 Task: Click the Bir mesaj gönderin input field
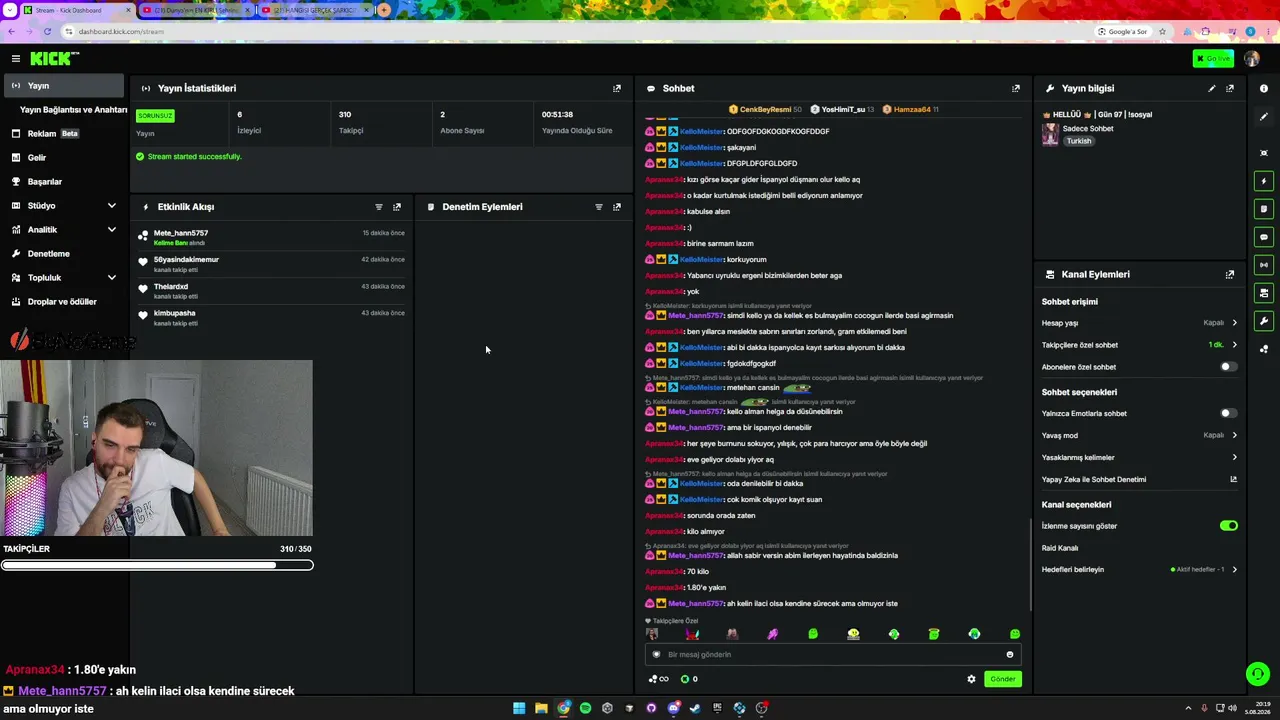pos(832,655)
